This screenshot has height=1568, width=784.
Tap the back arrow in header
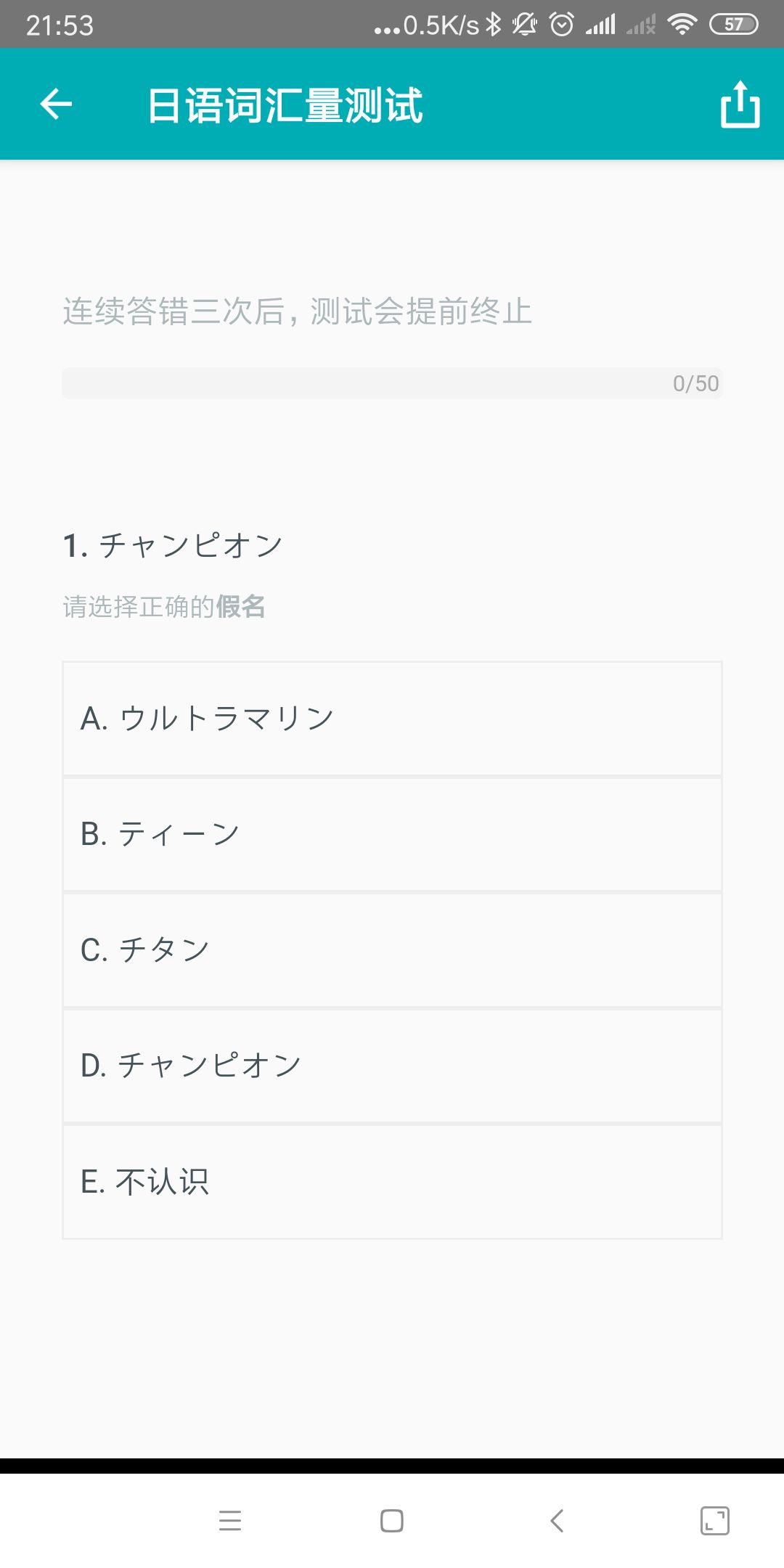56,104
